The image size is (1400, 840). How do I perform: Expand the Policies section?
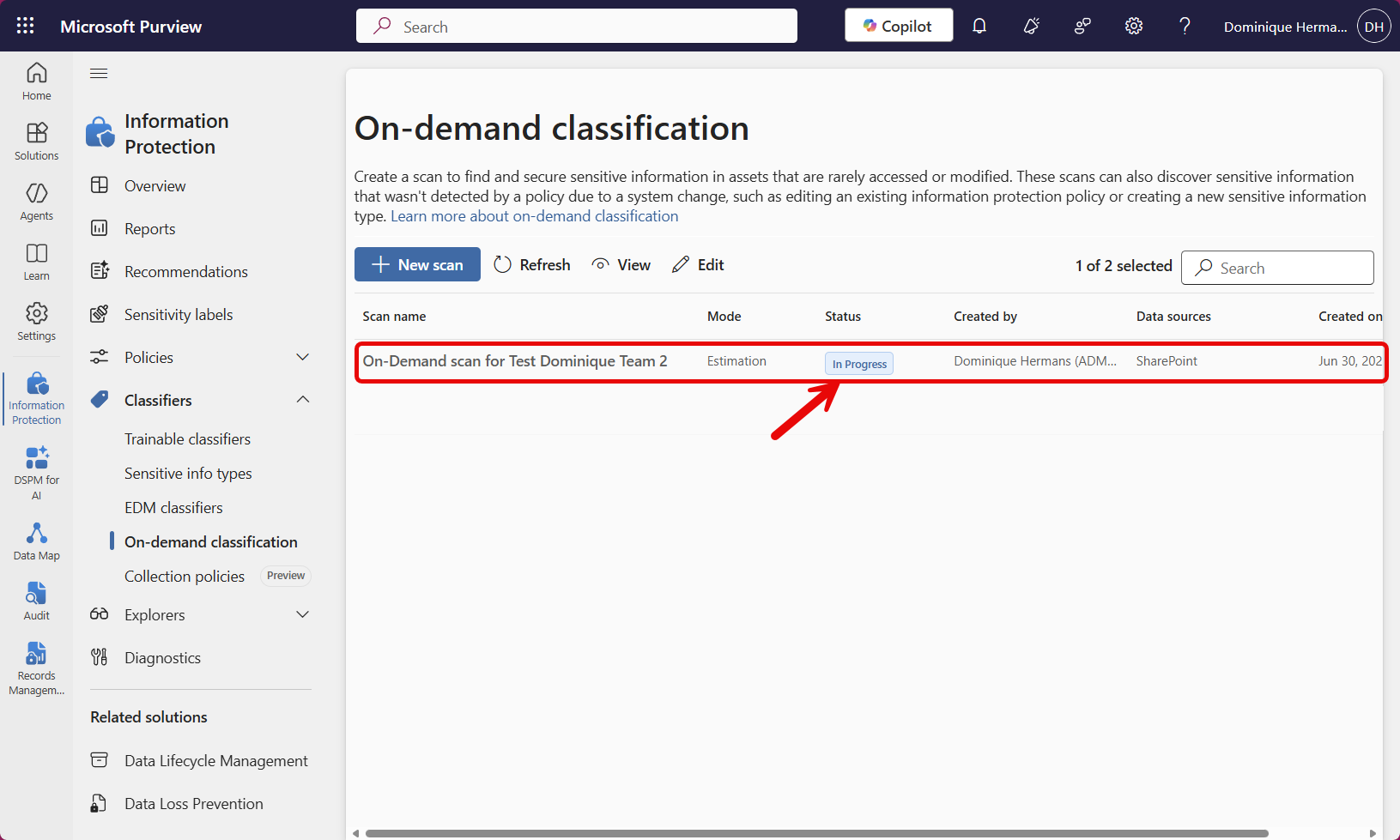(302, 357)
